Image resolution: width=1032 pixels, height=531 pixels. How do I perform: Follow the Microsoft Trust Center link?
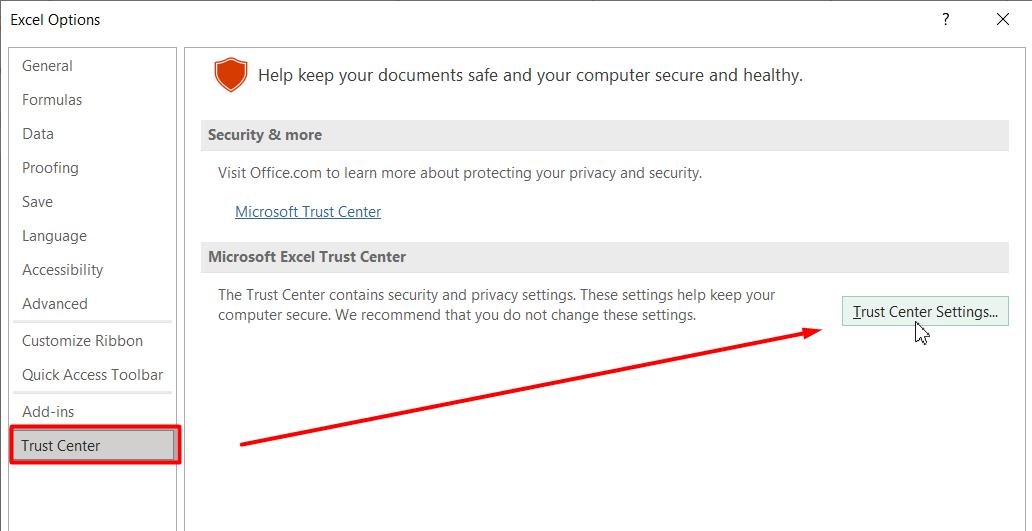pyautogui.click(x=308, y=212)
